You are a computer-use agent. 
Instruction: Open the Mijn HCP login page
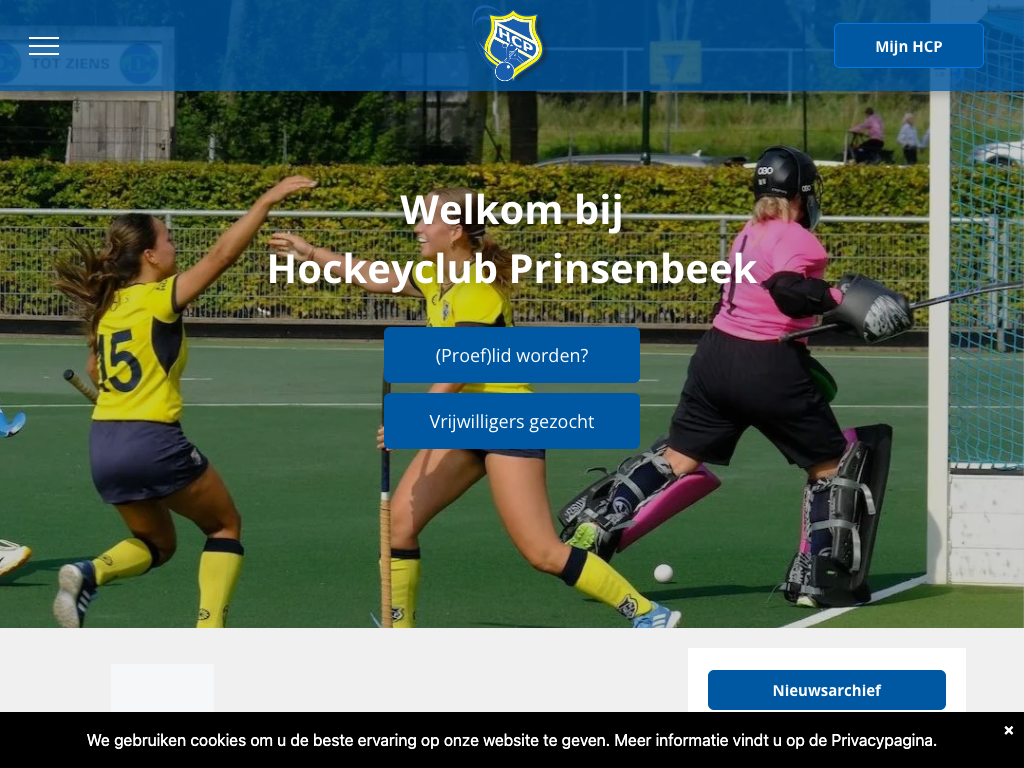[x=908, y=46]
